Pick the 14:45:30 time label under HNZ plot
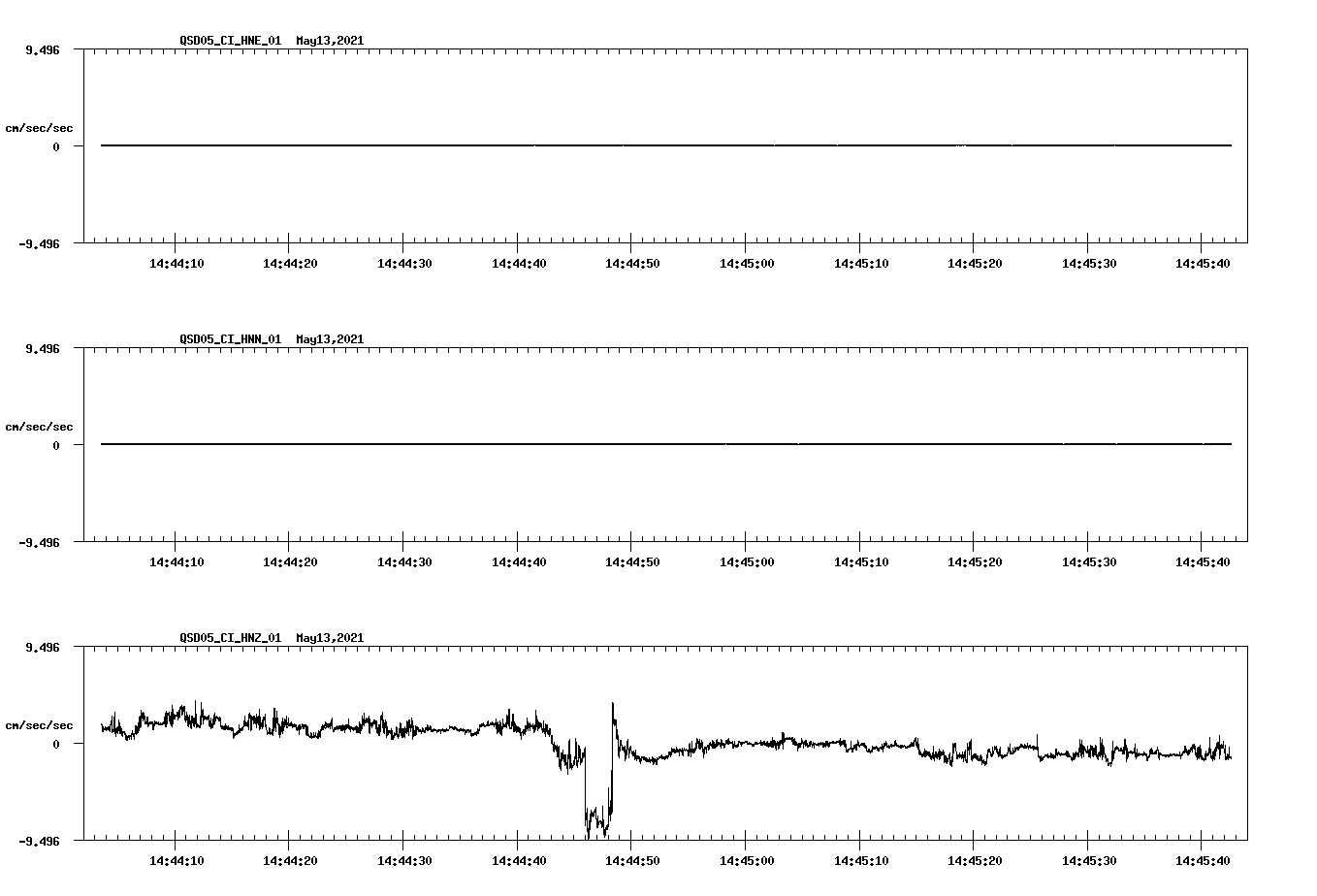The width and height of the screenshot is (1317, 896). pos(1089,861)
